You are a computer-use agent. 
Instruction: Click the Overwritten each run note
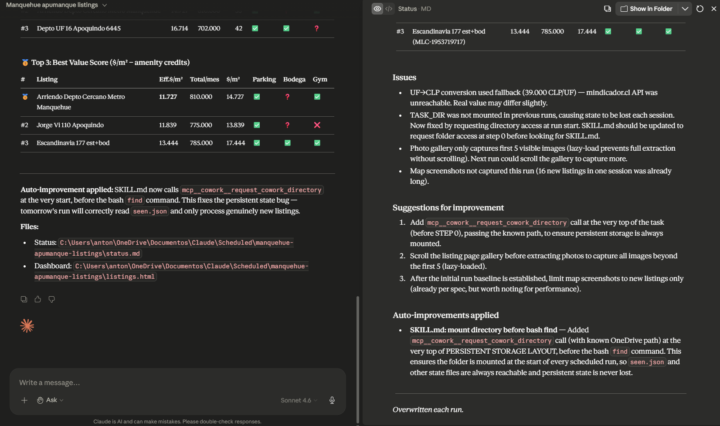click(428, 410)
